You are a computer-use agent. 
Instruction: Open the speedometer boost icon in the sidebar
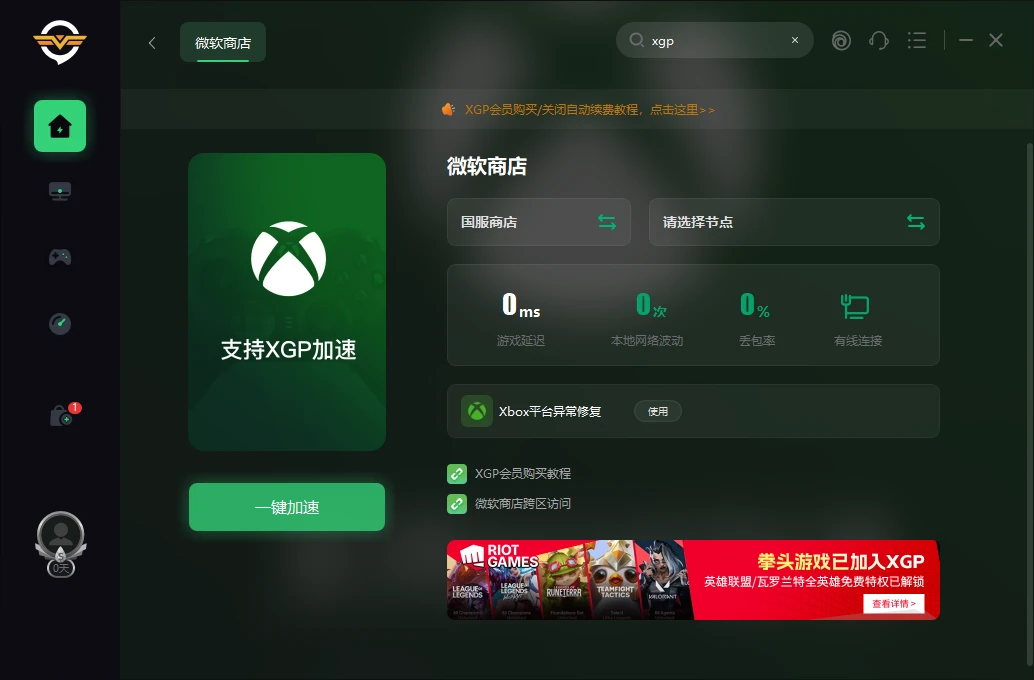coord(60,323)
